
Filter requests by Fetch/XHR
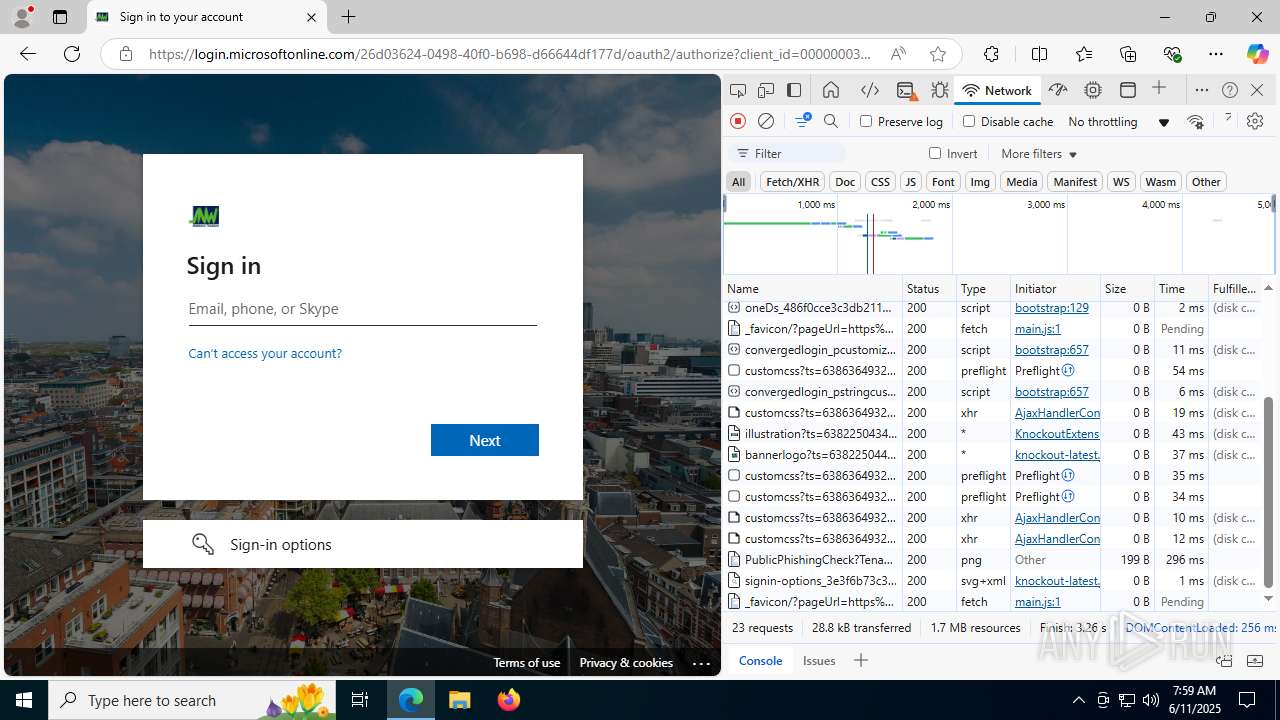[x=792, y=181]
